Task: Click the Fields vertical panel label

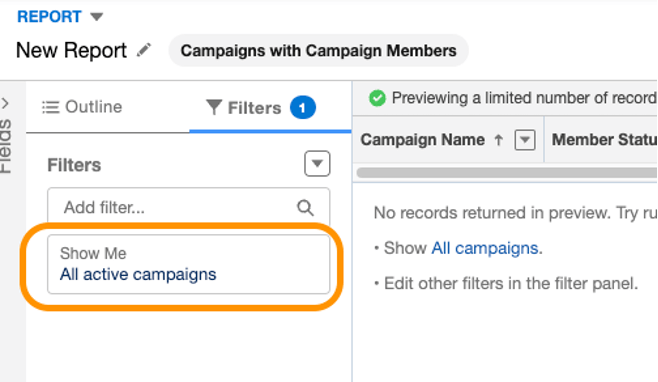Action: tap(6, 146)
